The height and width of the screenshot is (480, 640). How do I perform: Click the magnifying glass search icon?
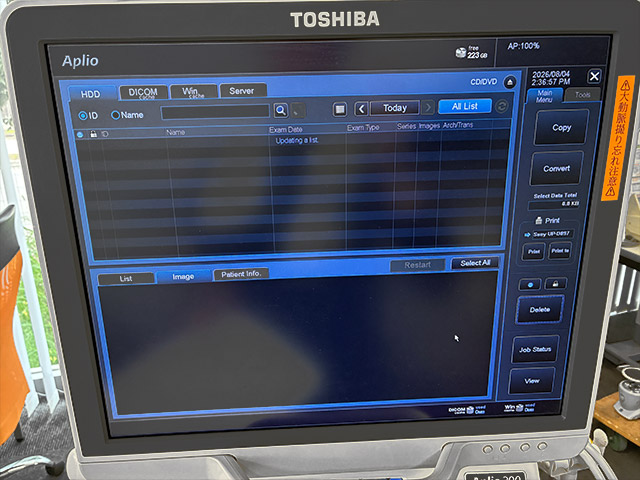[281, 110]
